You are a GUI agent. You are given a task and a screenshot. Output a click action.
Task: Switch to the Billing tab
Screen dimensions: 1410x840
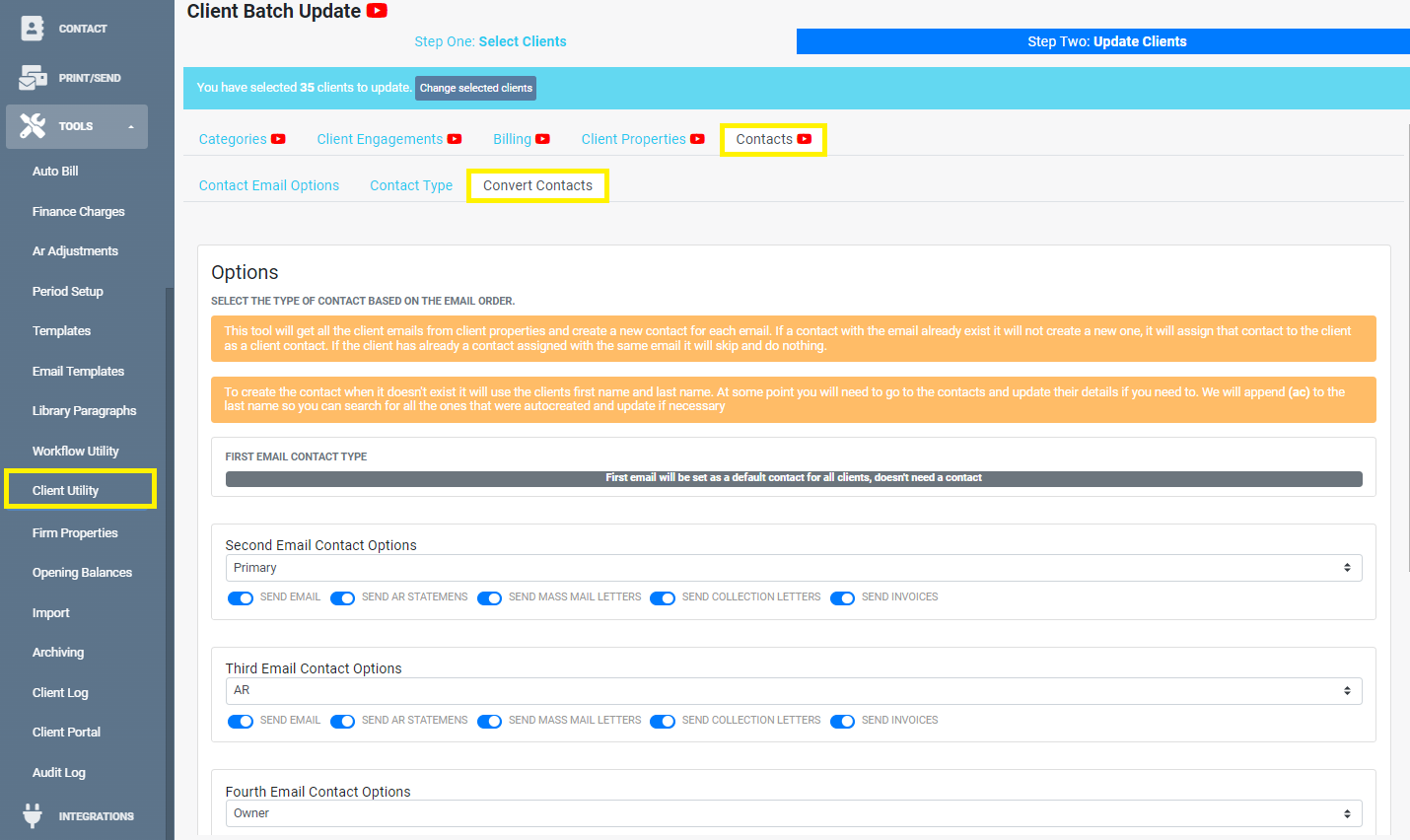[512, 139]
